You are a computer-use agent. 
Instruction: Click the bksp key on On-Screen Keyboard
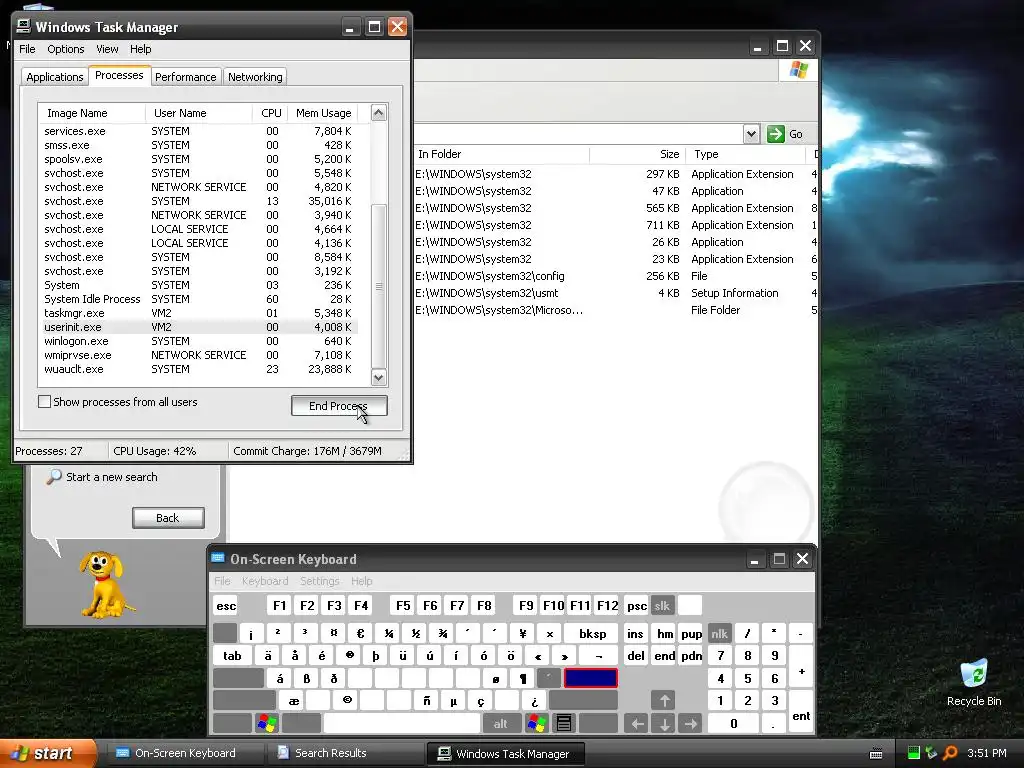pos(592,633)
